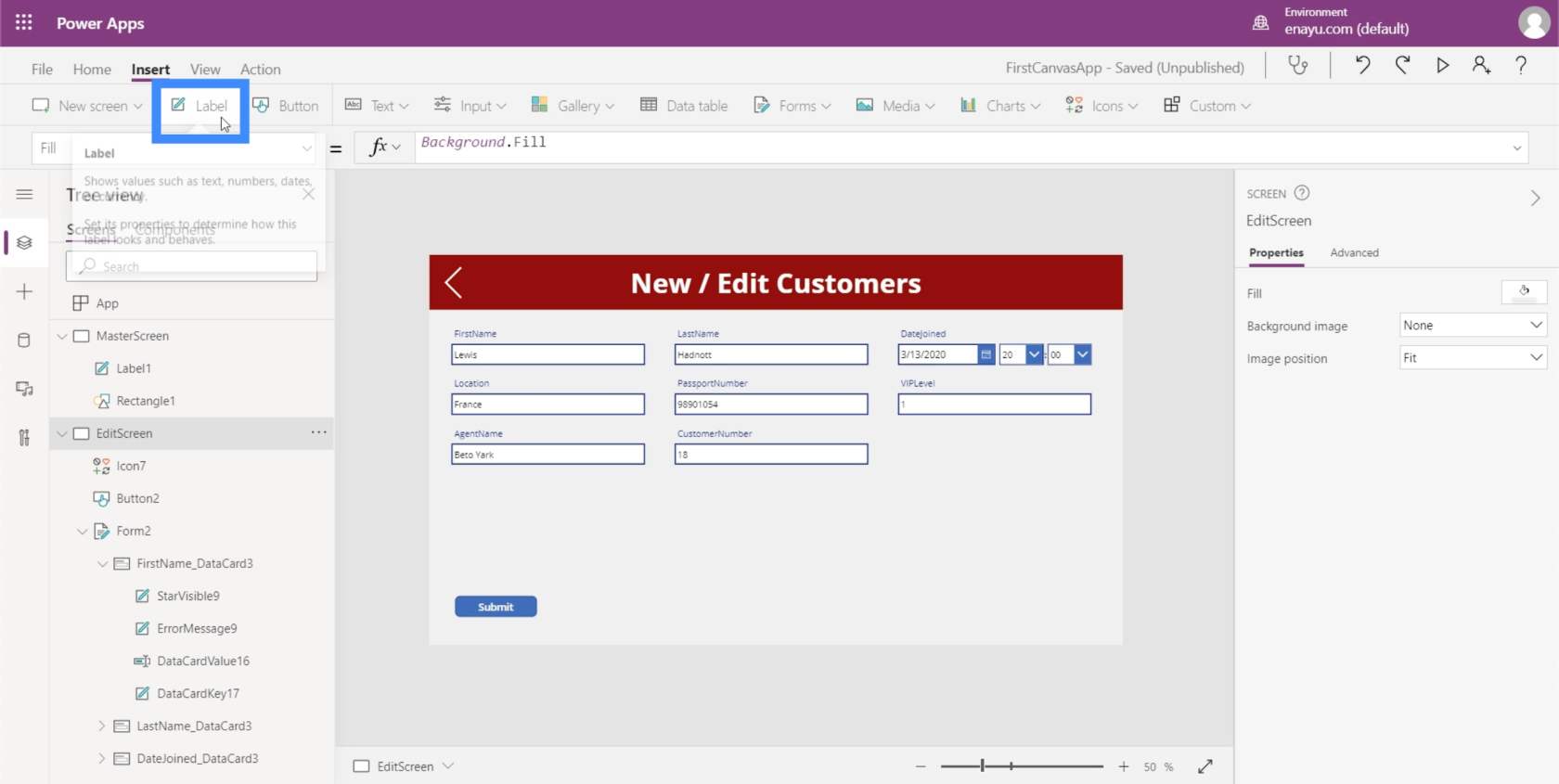
Task: Select the Properties tab
Action: click(1276, 252)
